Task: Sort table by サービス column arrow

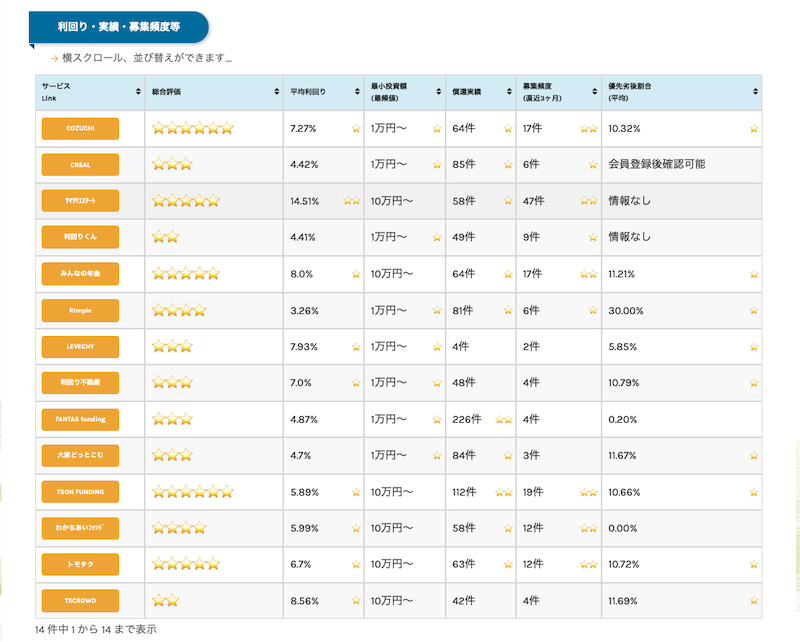Action: [x=138, y=91]
